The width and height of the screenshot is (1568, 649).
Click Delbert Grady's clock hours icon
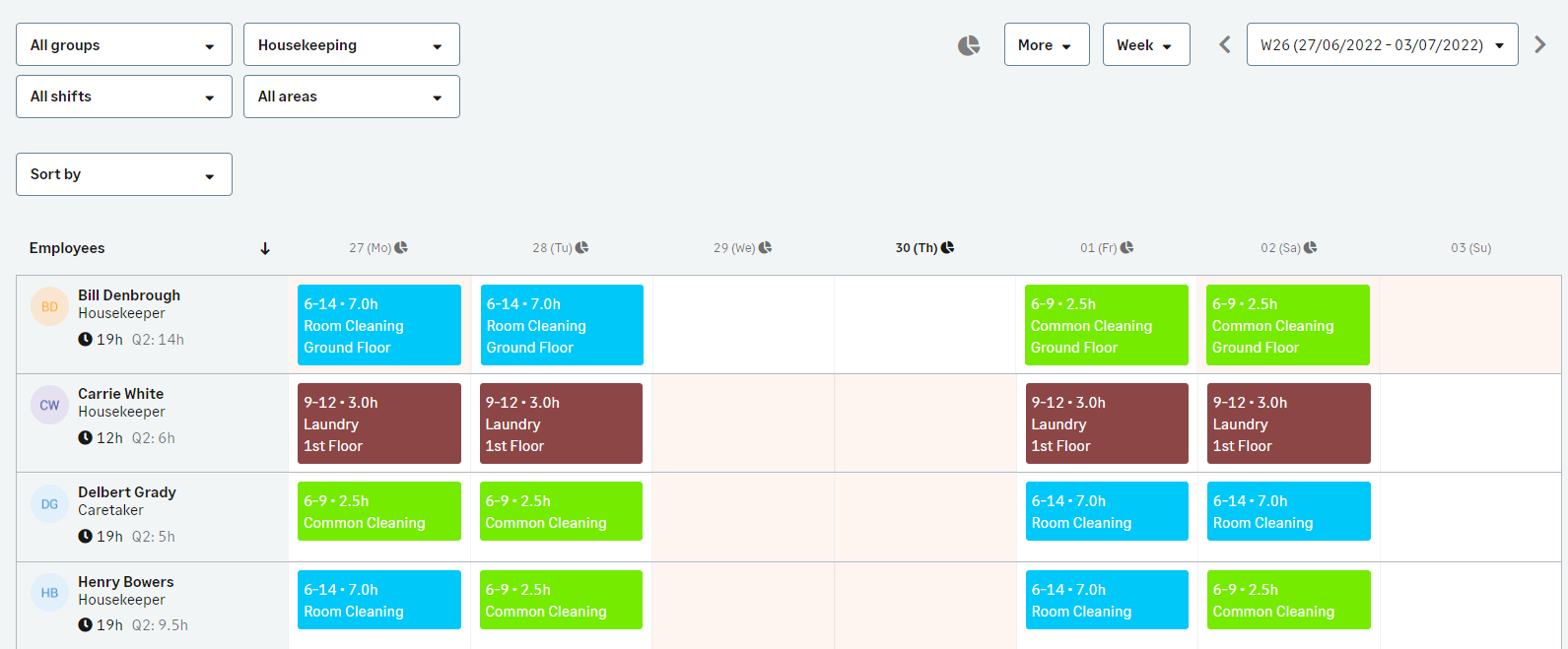tap(86, 537)
